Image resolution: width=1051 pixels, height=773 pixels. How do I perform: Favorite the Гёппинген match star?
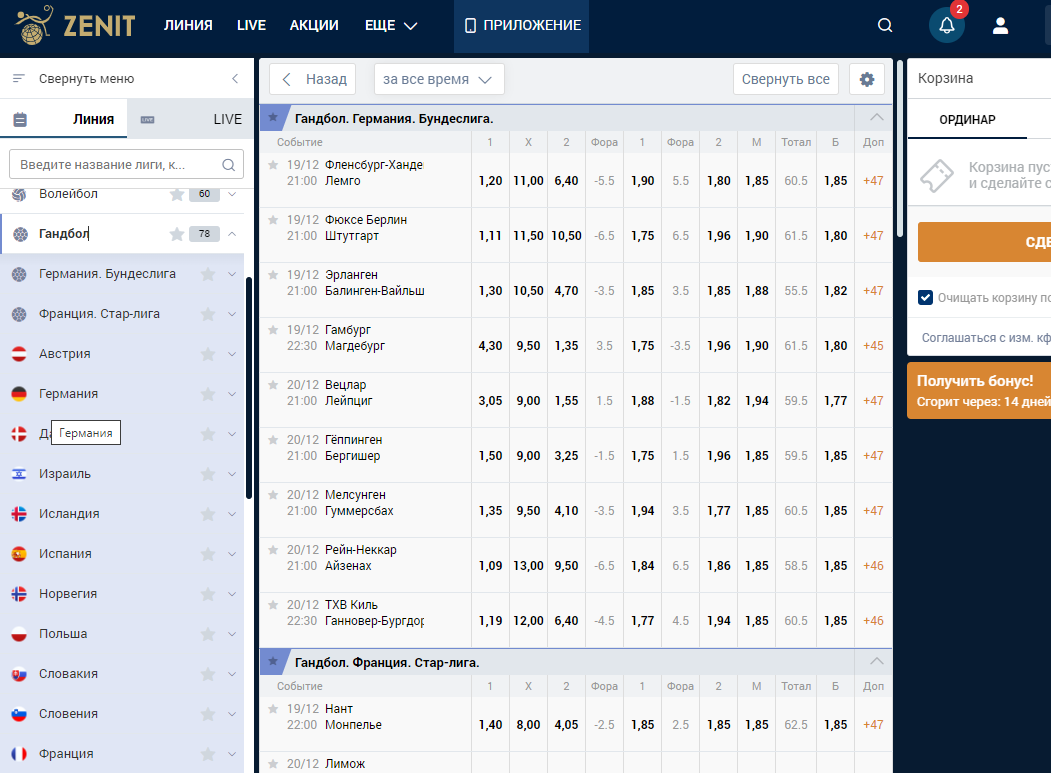[273, 439]
